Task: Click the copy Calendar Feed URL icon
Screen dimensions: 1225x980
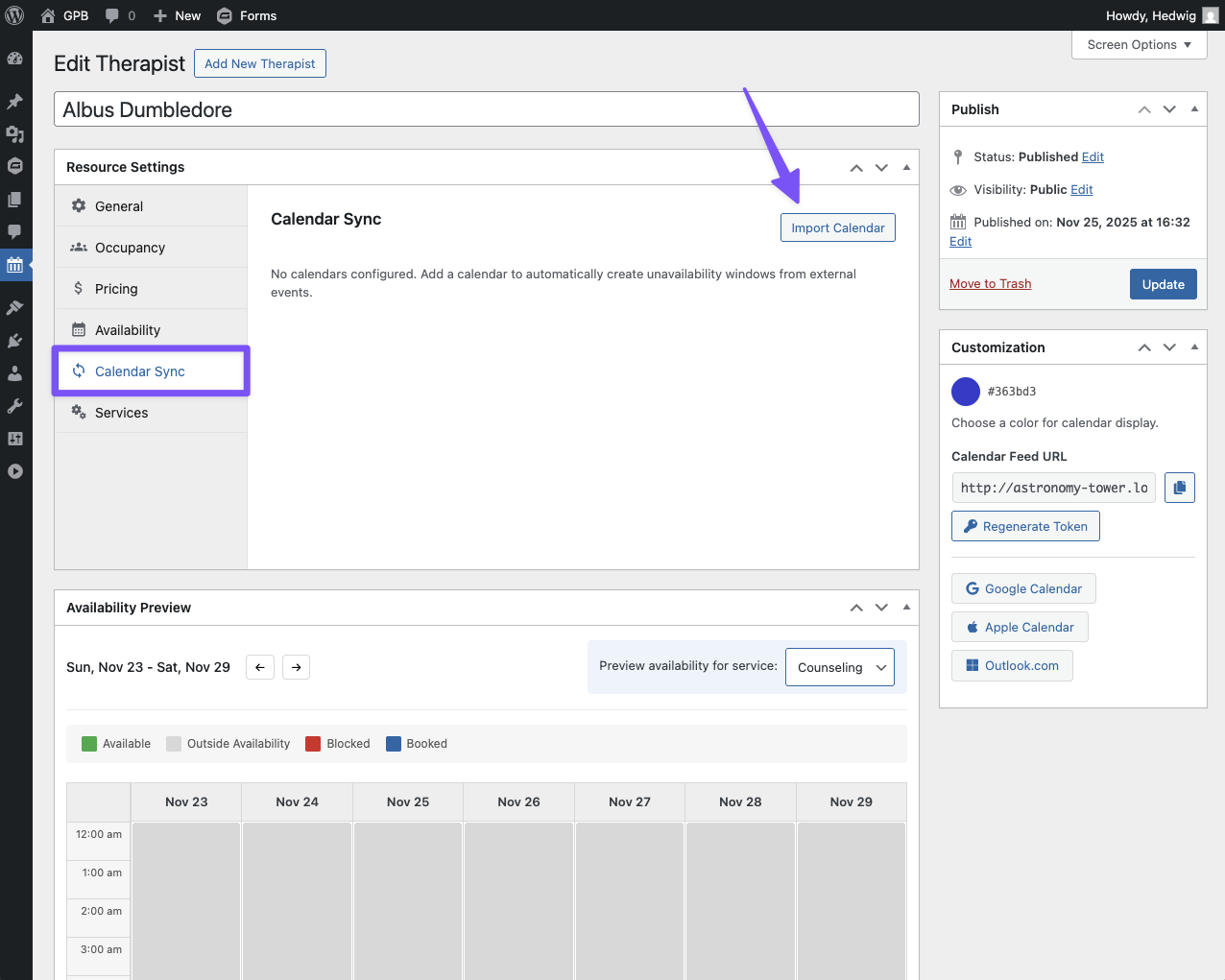Action: tap(1179, 488)
